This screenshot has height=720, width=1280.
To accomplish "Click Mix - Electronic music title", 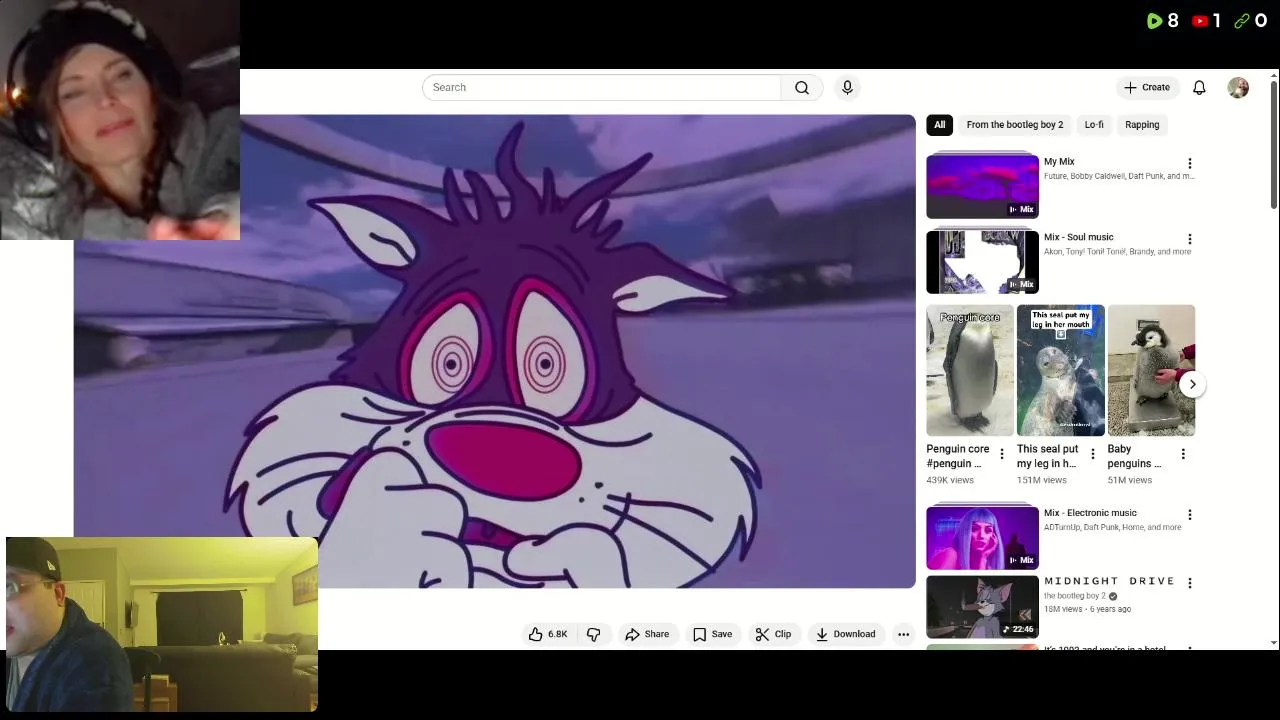I will pos(1090,513).
